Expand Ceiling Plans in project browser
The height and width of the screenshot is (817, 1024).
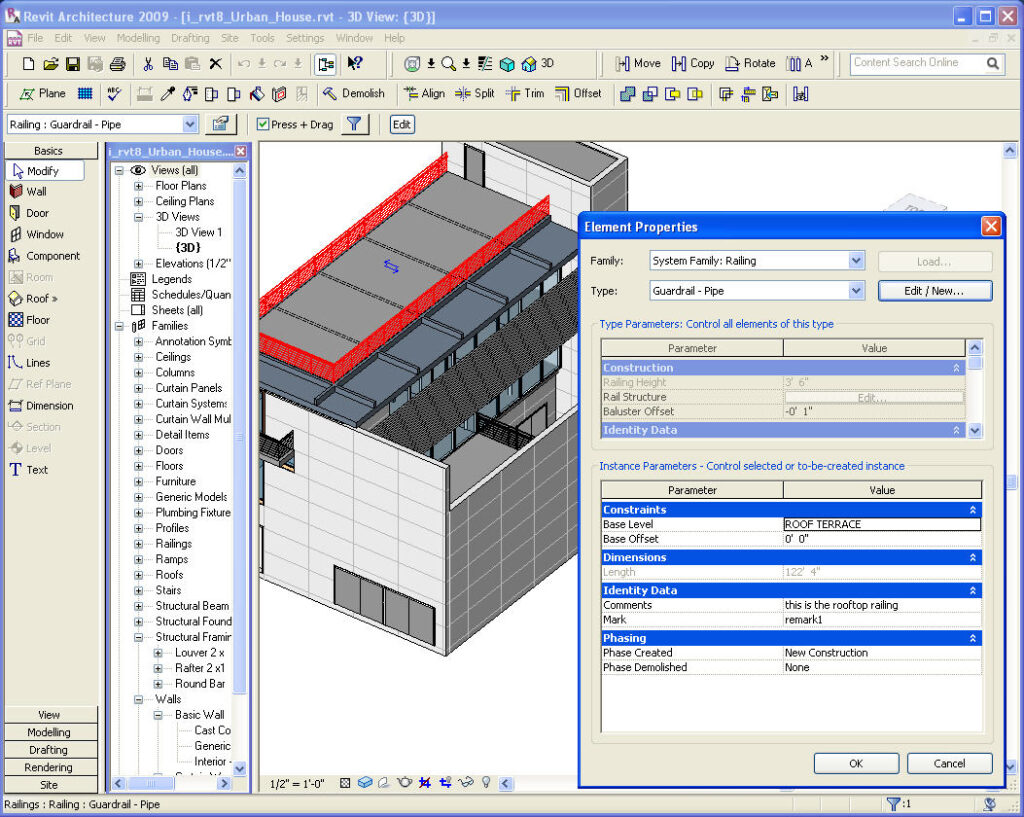pos(138,202)
